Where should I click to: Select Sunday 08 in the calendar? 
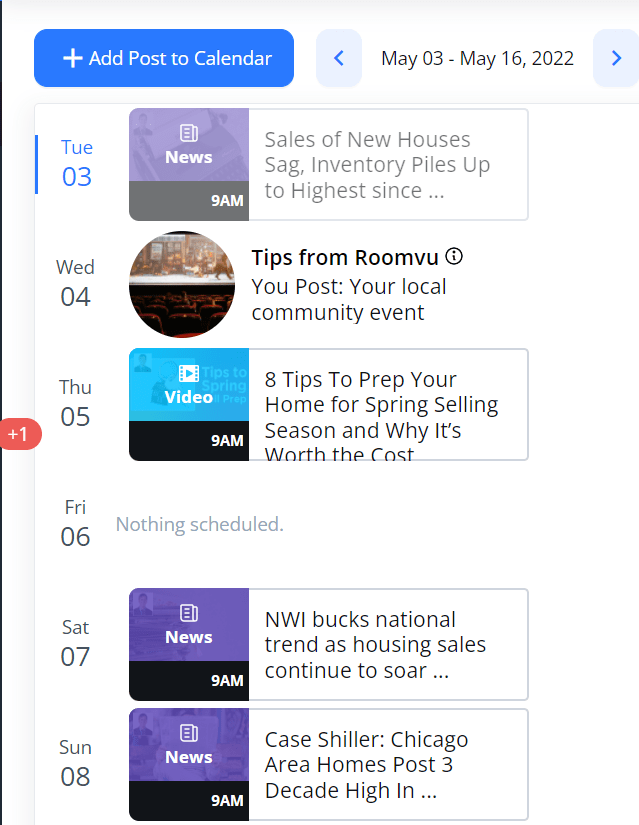[x=76, y=764]
